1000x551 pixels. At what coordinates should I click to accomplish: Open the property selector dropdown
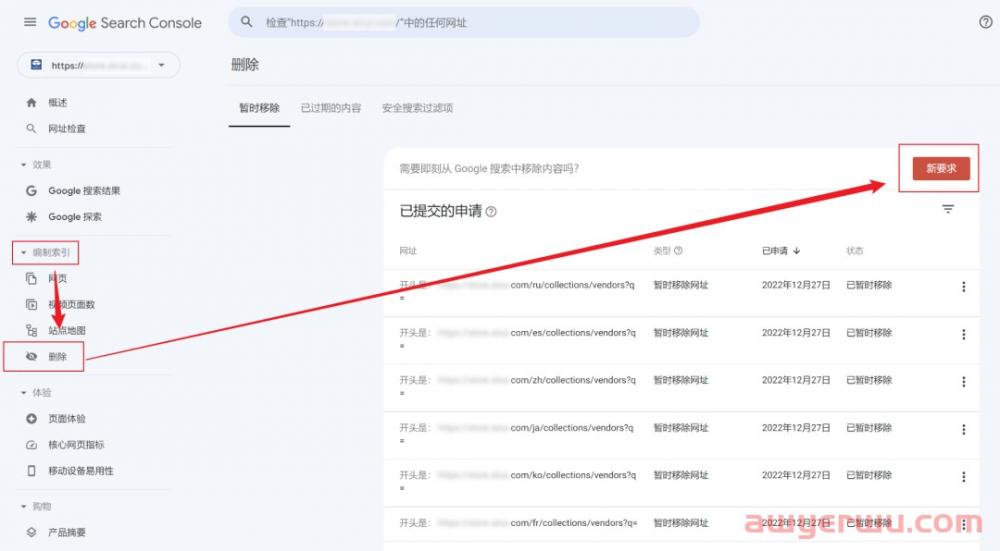[x=98, y=65]
